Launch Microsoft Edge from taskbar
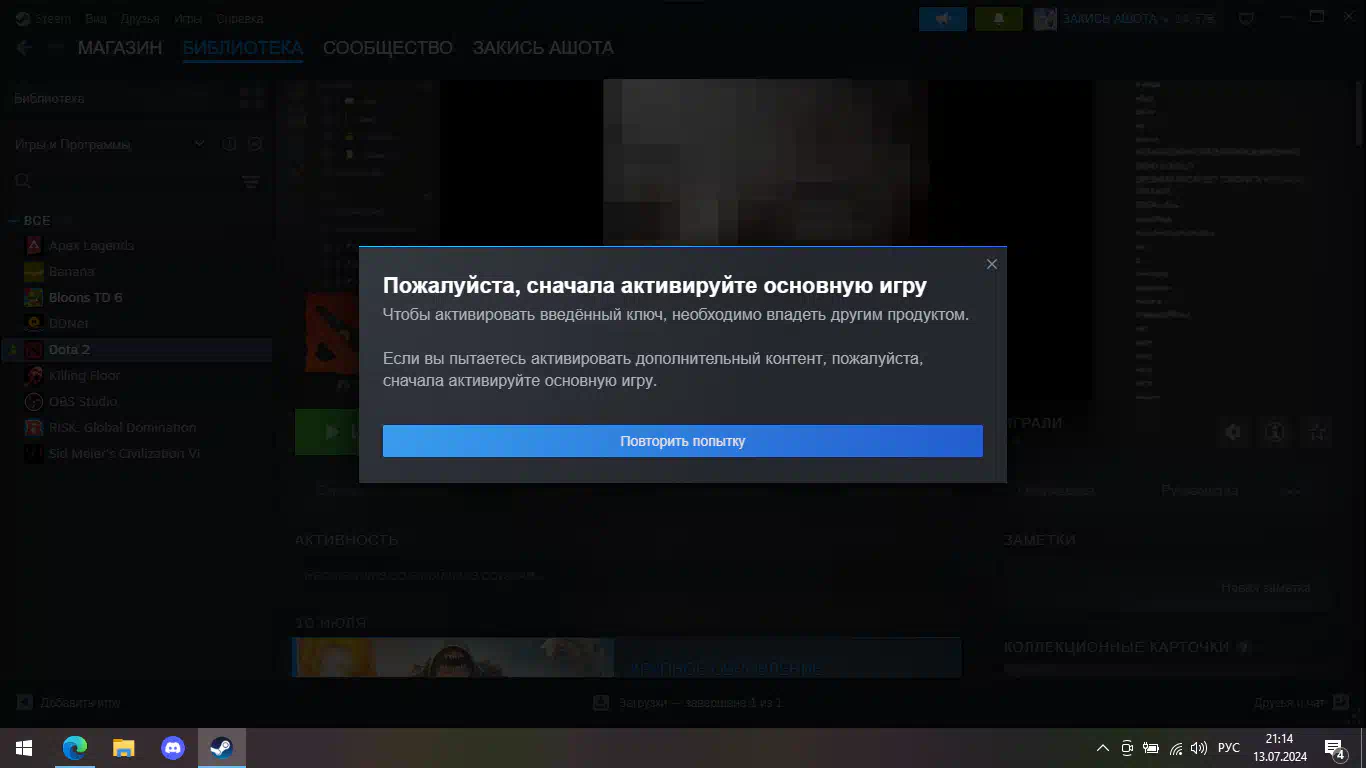The height and width of the screenshot is (768, 1366). (75, 748)
